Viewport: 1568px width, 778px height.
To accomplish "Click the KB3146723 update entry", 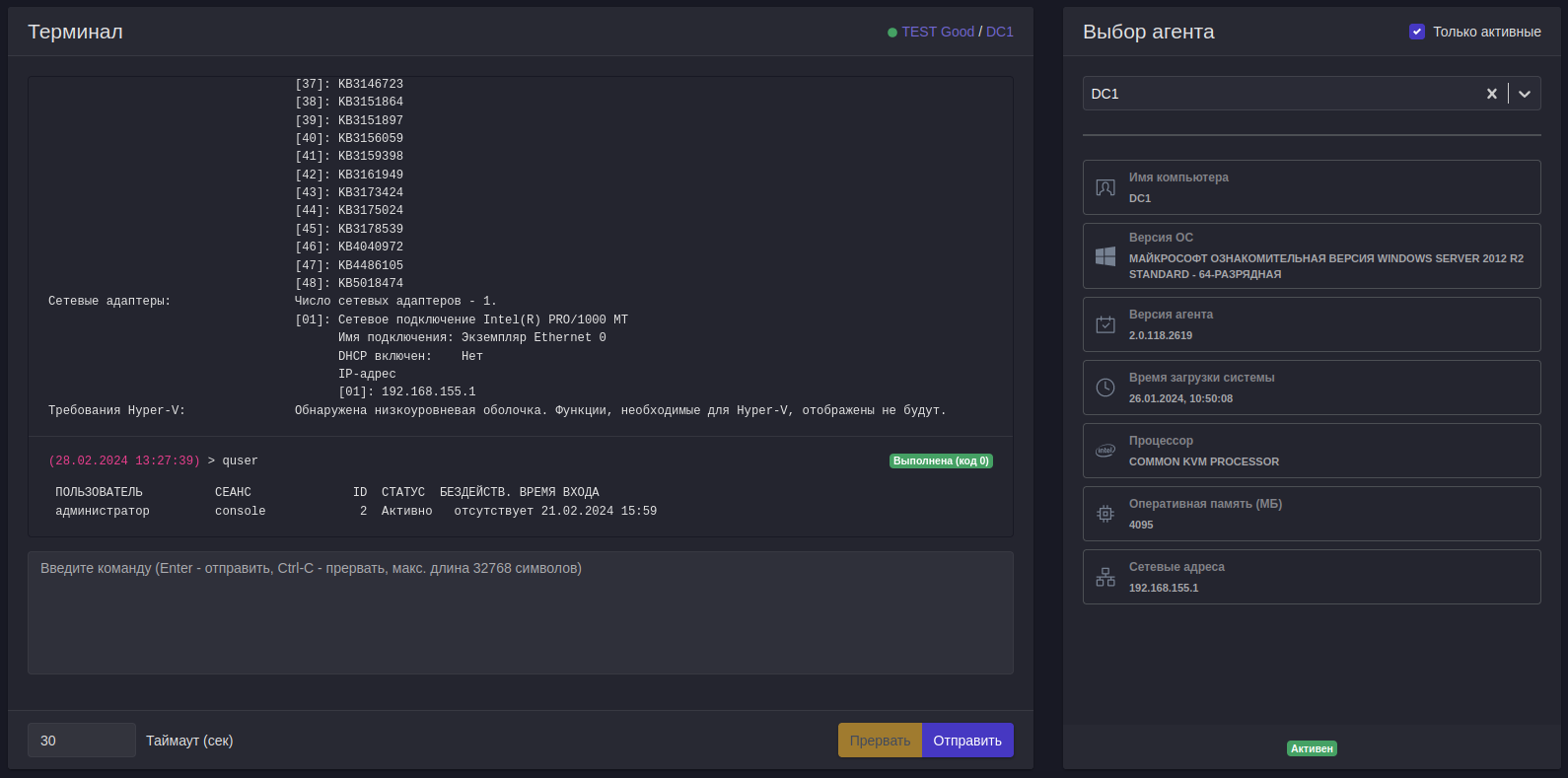I will click(349, 84).
